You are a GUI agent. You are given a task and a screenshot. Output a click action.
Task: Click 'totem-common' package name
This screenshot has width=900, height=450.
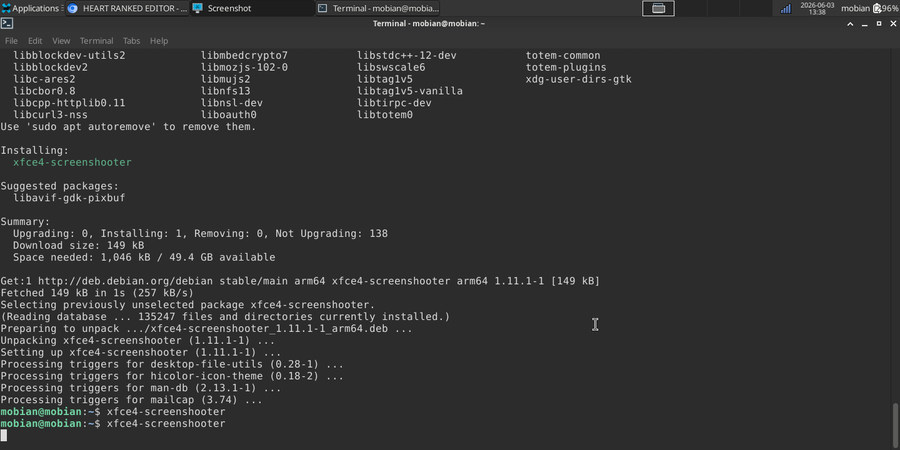(563, 56)
